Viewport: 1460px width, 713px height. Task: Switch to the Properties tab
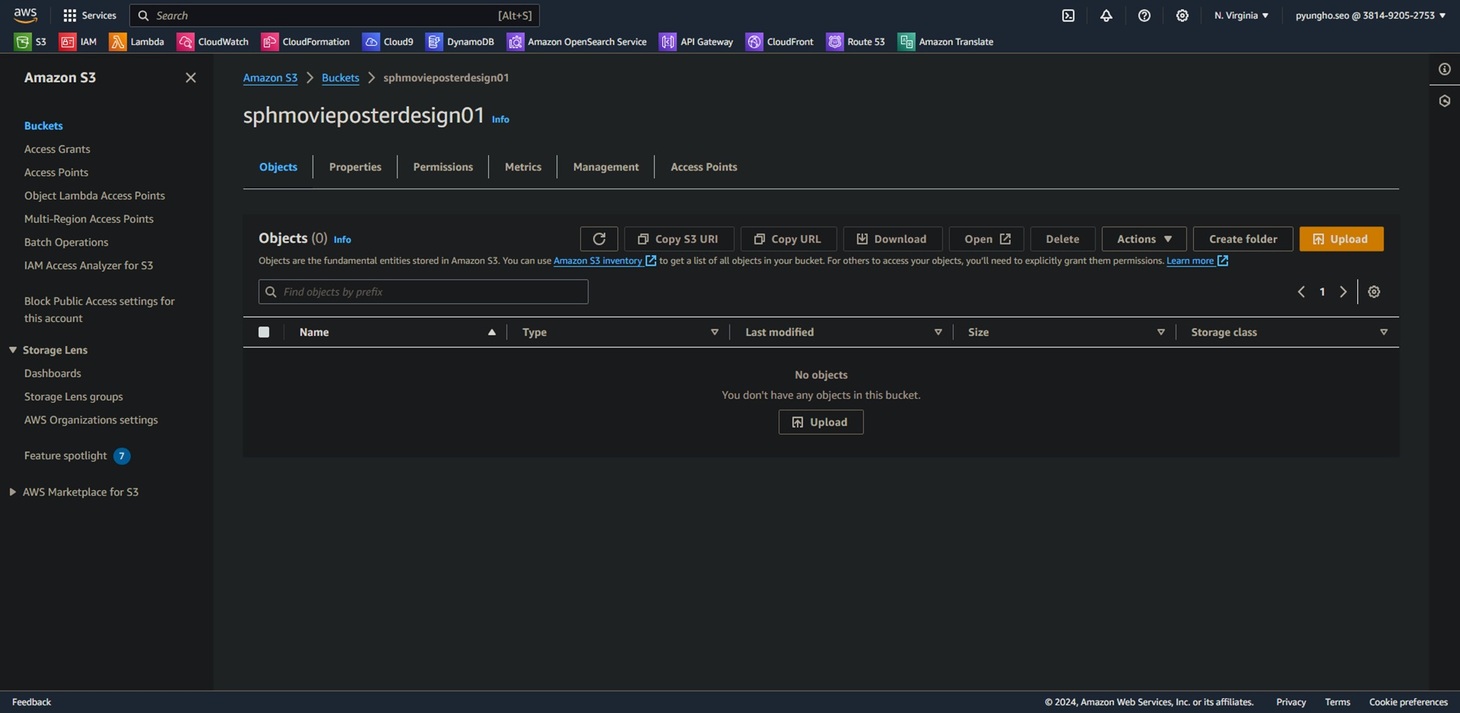click(355, 167)
